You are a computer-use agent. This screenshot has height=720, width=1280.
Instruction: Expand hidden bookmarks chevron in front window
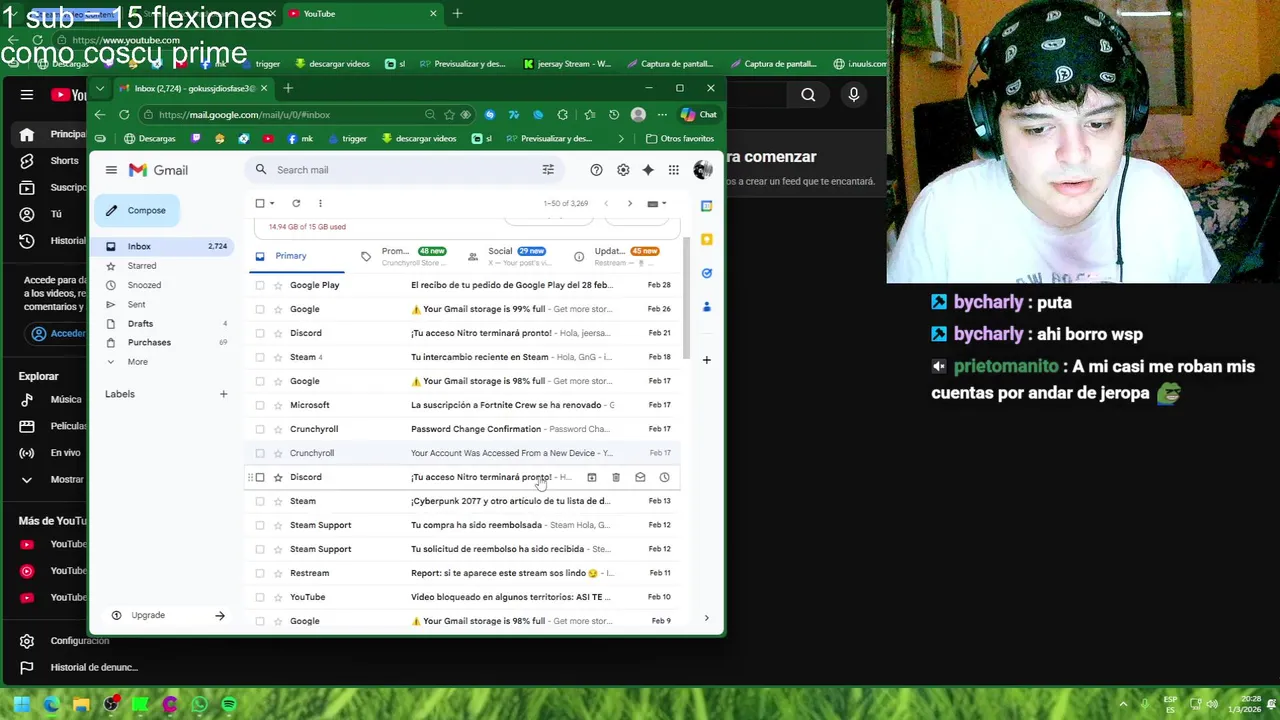click(x=621, y=139)
